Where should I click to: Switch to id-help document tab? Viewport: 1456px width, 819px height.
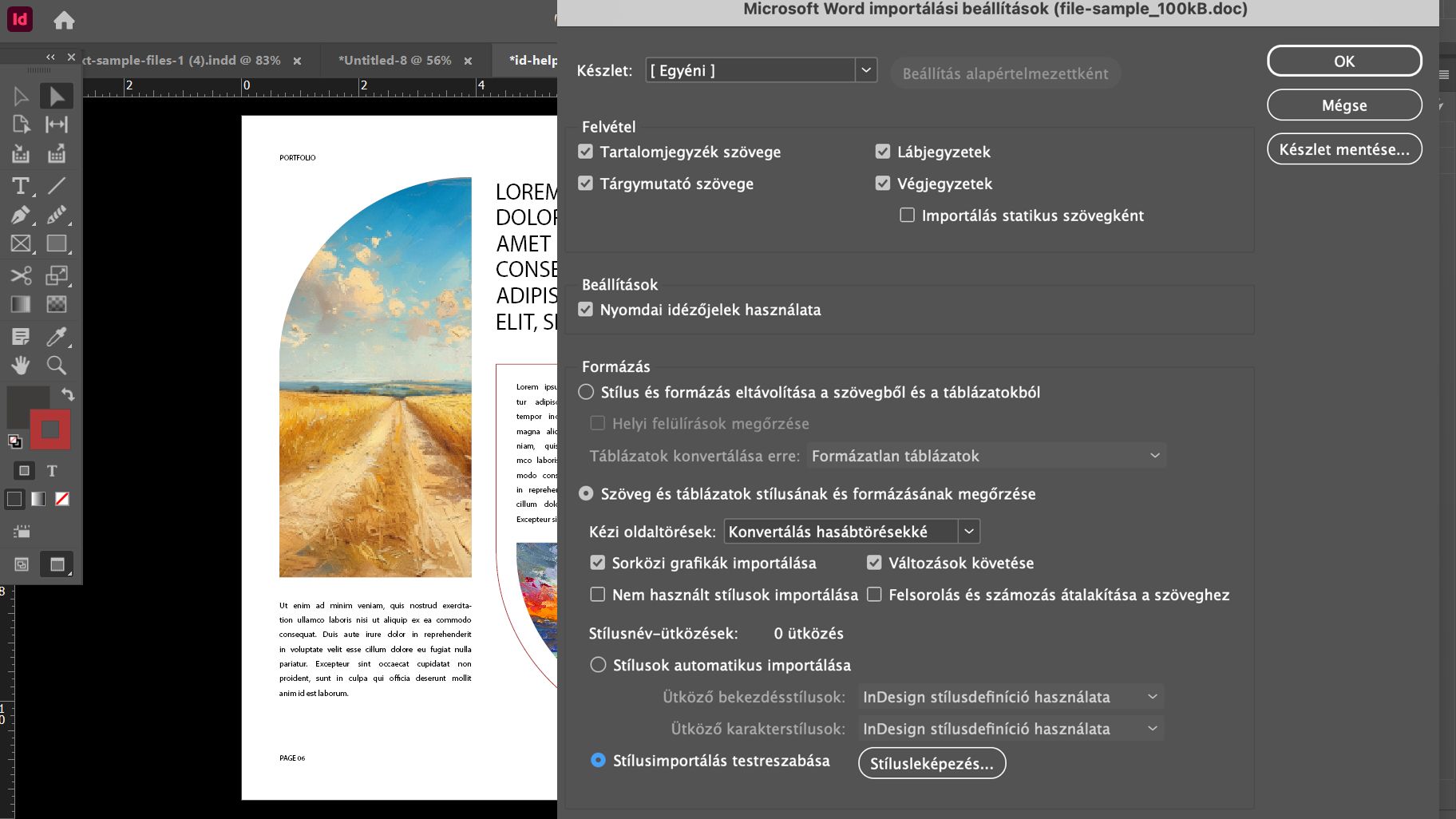point(533,61)
